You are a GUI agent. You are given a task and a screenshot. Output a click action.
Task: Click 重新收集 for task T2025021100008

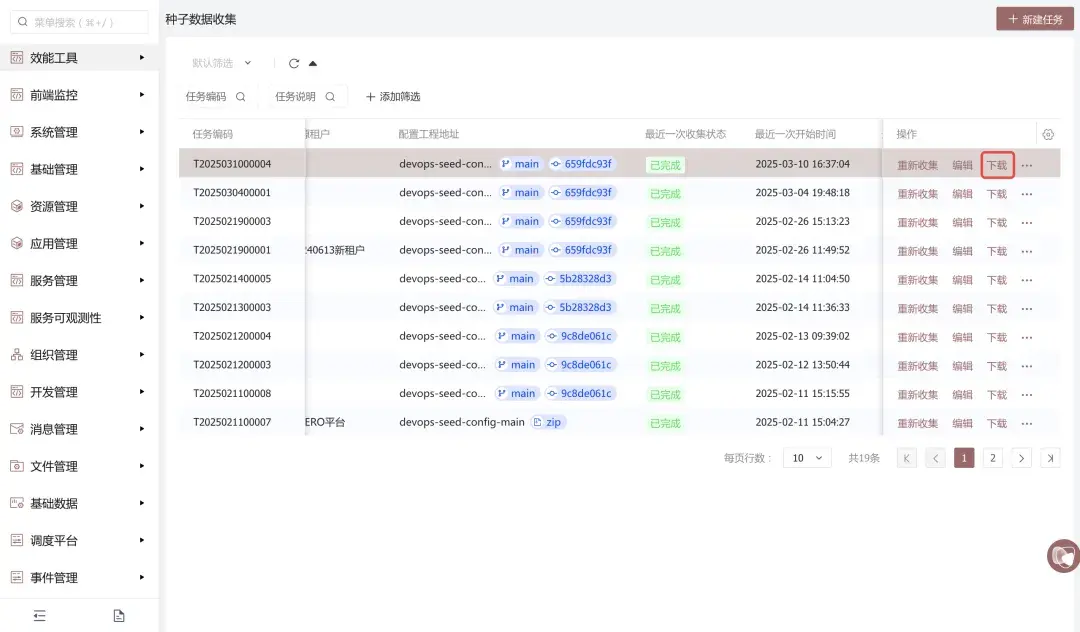[917, 395]
